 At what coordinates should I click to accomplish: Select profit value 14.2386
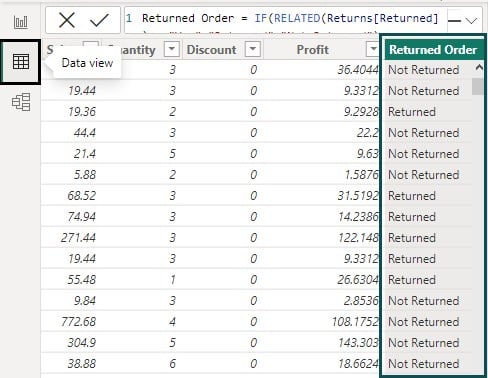[x=358, y=217]
